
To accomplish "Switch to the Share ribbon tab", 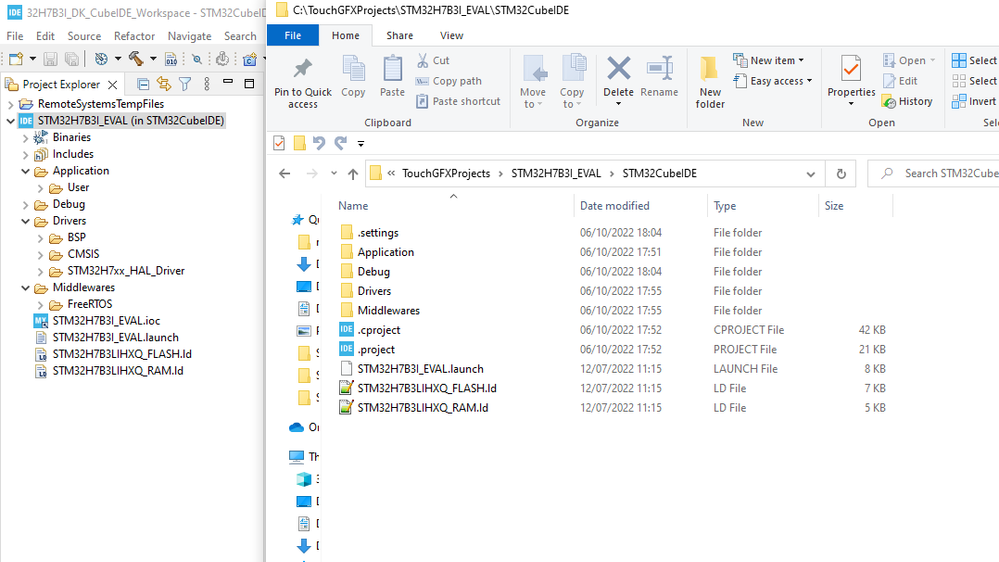I will (x=399, y=36).
